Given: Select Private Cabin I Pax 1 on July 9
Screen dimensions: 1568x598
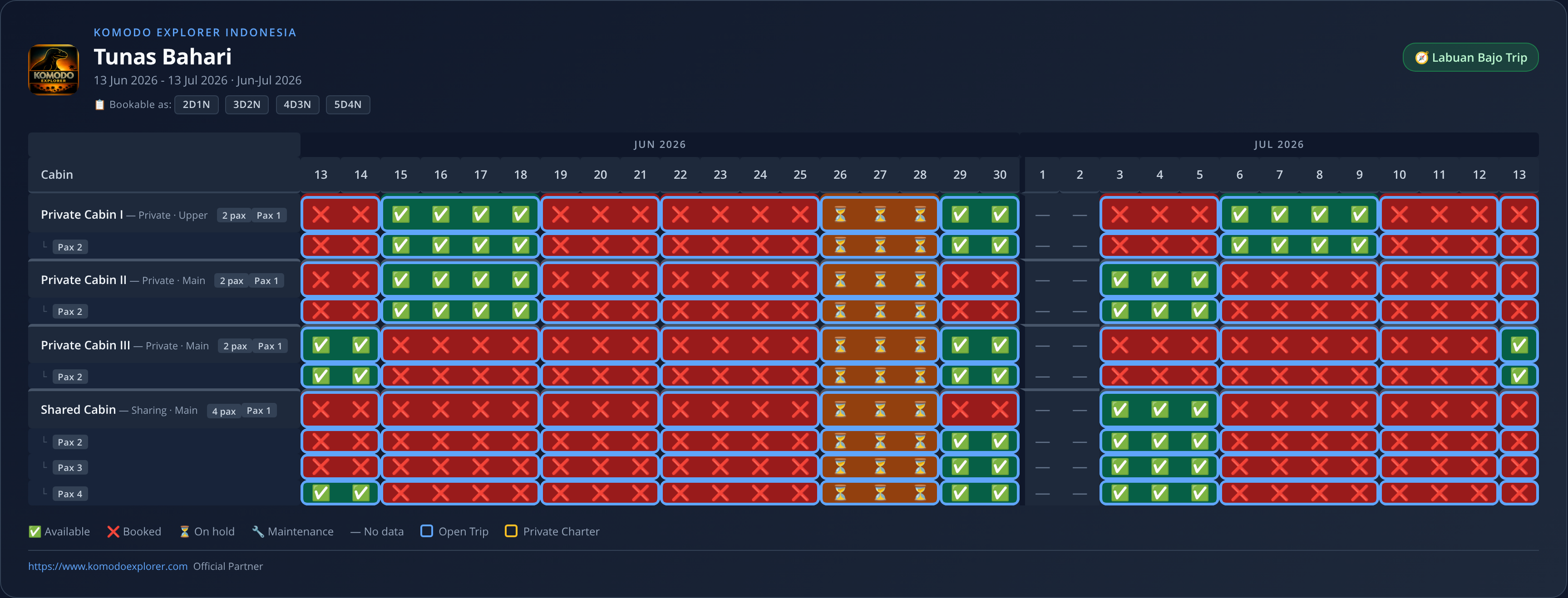Looking at the screenshot, I should (1359, 214).
